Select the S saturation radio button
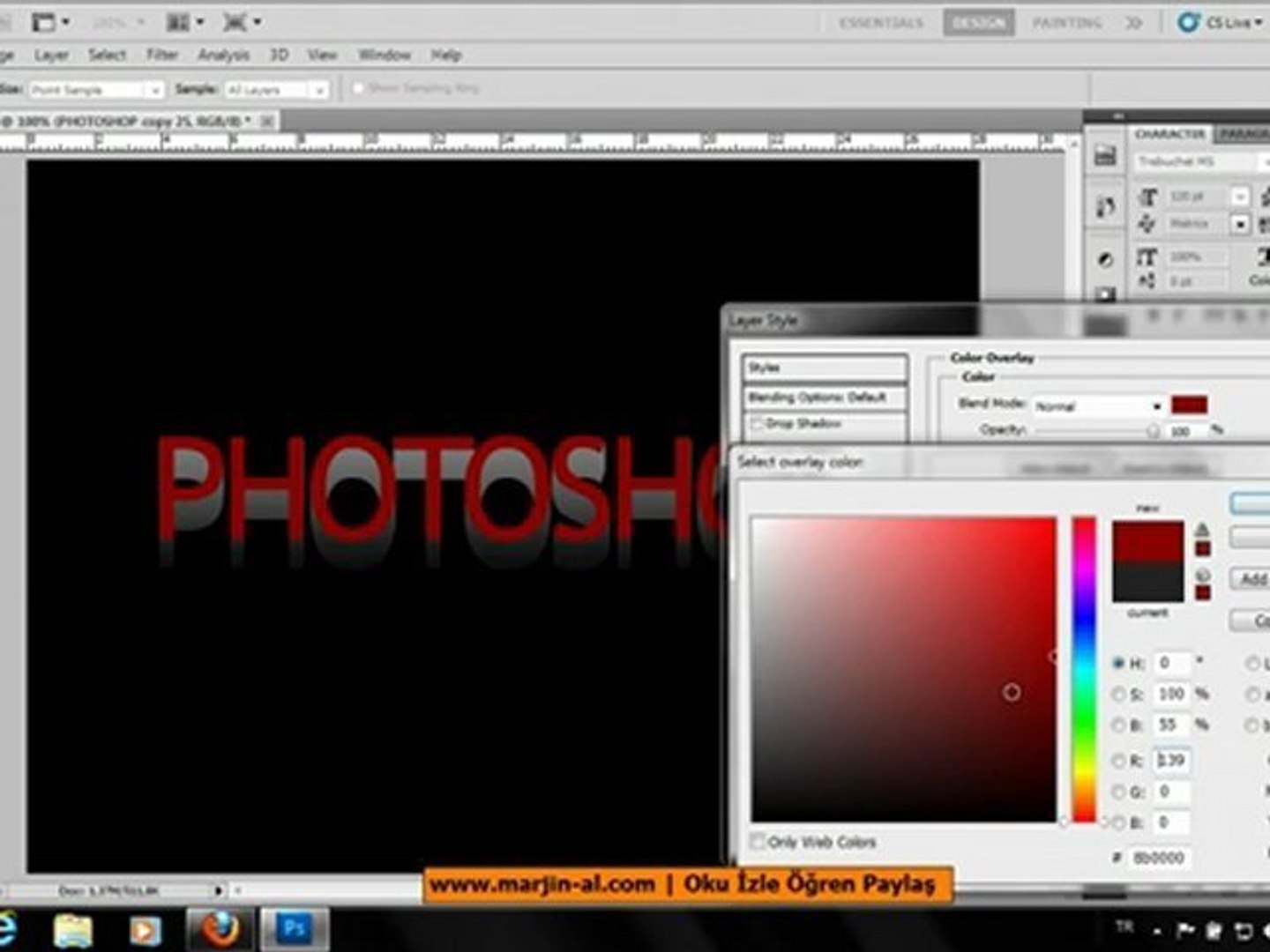This screenshot has width=1270, height=952. (x=1118, y=695)
